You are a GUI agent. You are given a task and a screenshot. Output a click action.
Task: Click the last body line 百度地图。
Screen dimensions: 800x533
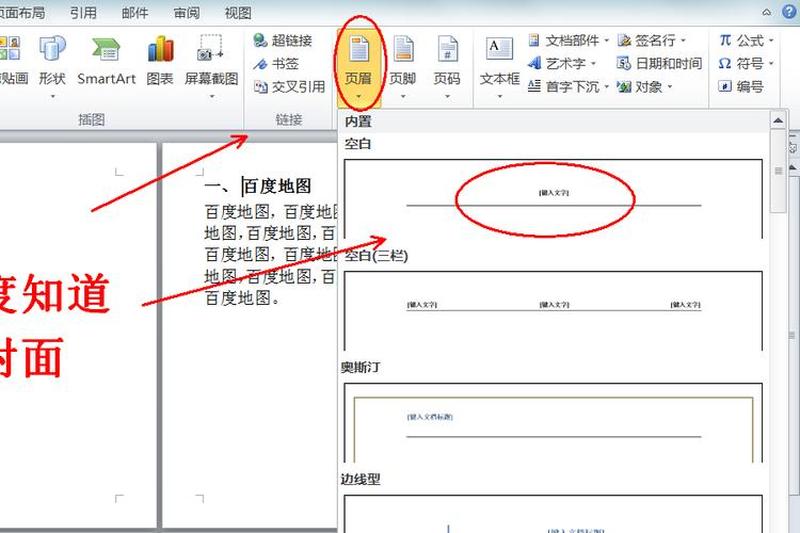pyautogui.click(x=242, y=297)
